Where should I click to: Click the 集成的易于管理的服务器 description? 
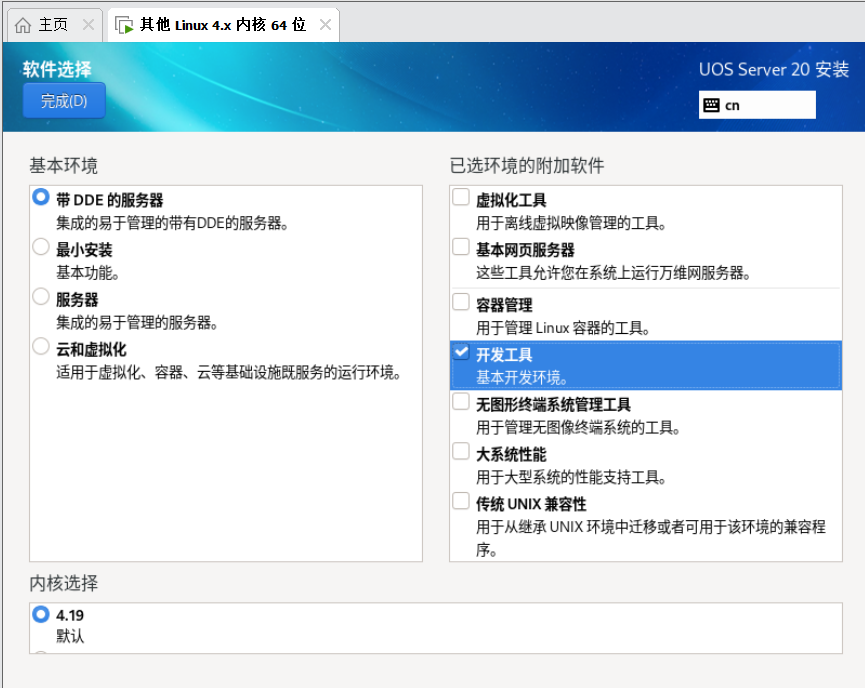(137, 323)
